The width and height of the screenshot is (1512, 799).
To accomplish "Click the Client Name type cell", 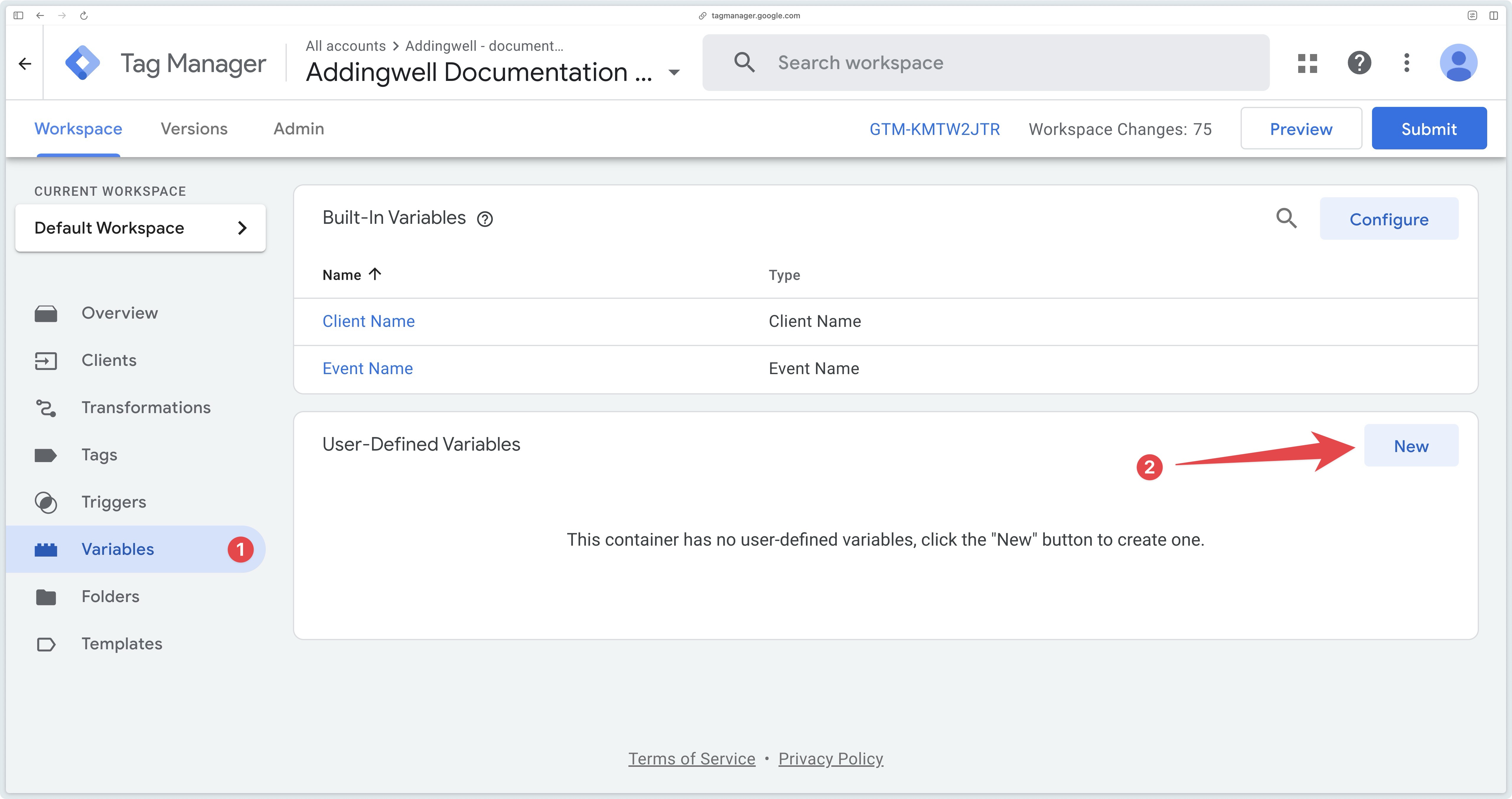I will point(815,321).
